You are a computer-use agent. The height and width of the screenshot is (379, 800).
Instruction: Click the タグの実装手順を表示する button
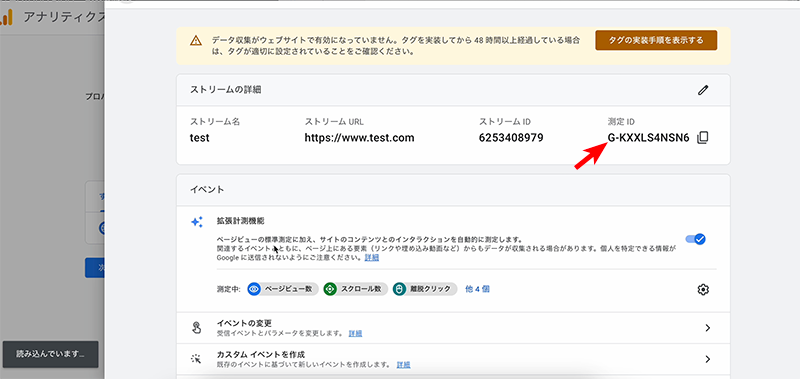coord(656,40)
